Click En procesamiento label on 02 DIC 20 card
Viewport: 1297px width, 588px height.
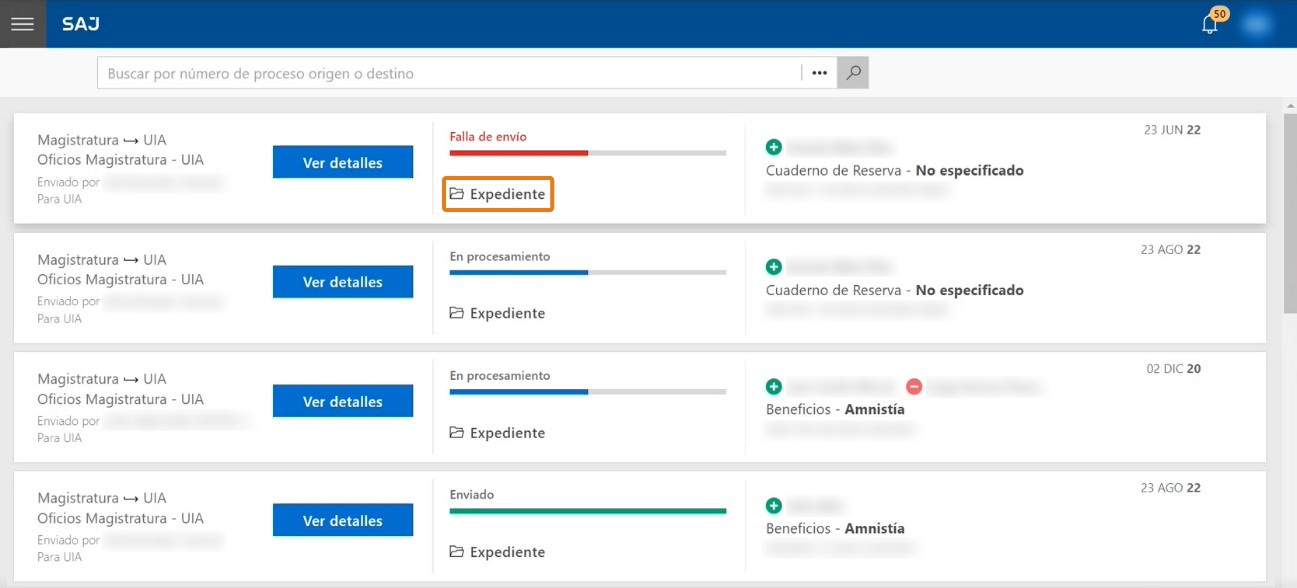click(x=500, y=376)
